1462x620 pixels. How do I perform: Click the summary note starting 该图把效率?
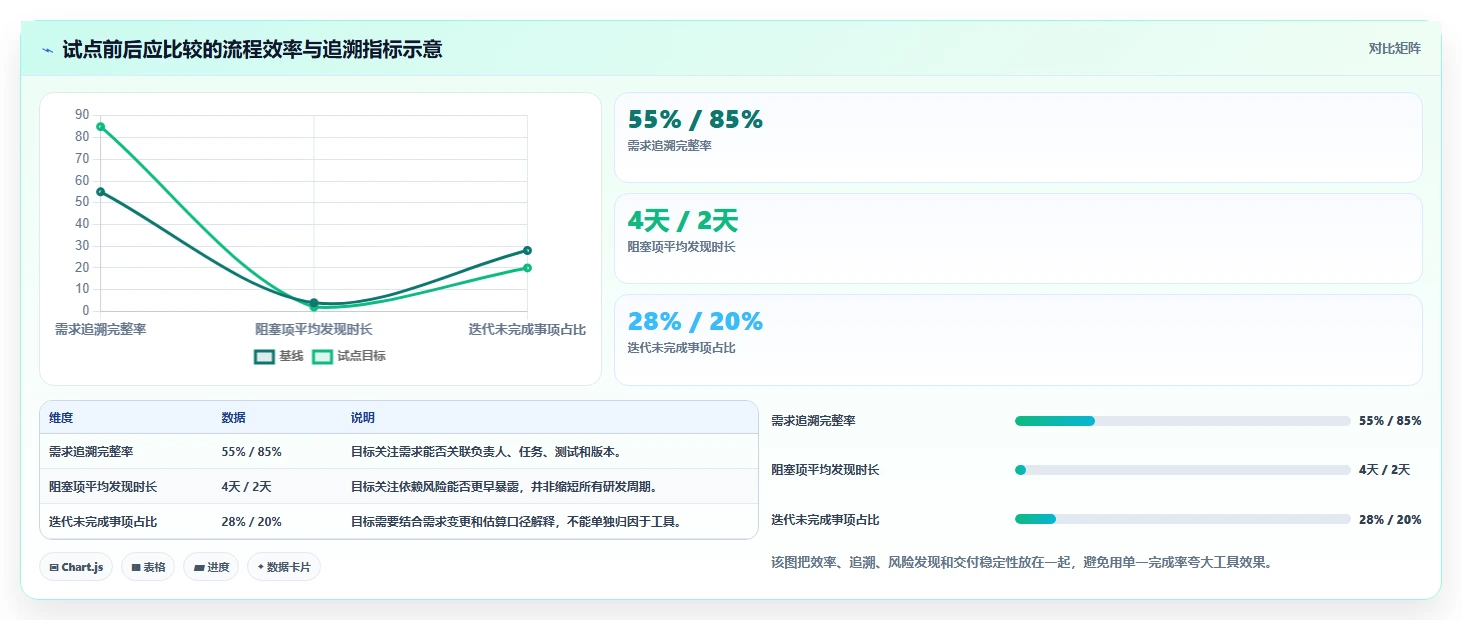click(1022, 563)
